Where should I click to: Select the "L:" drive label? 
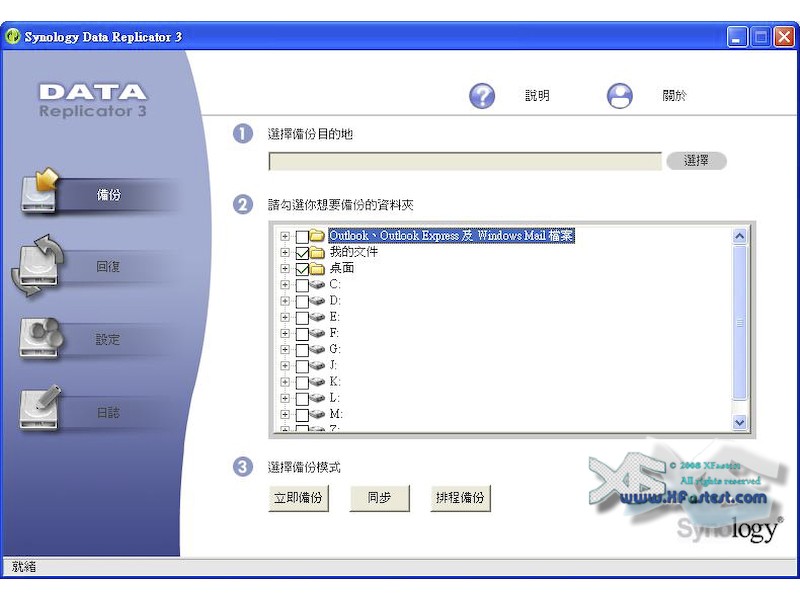click(334, 398)
